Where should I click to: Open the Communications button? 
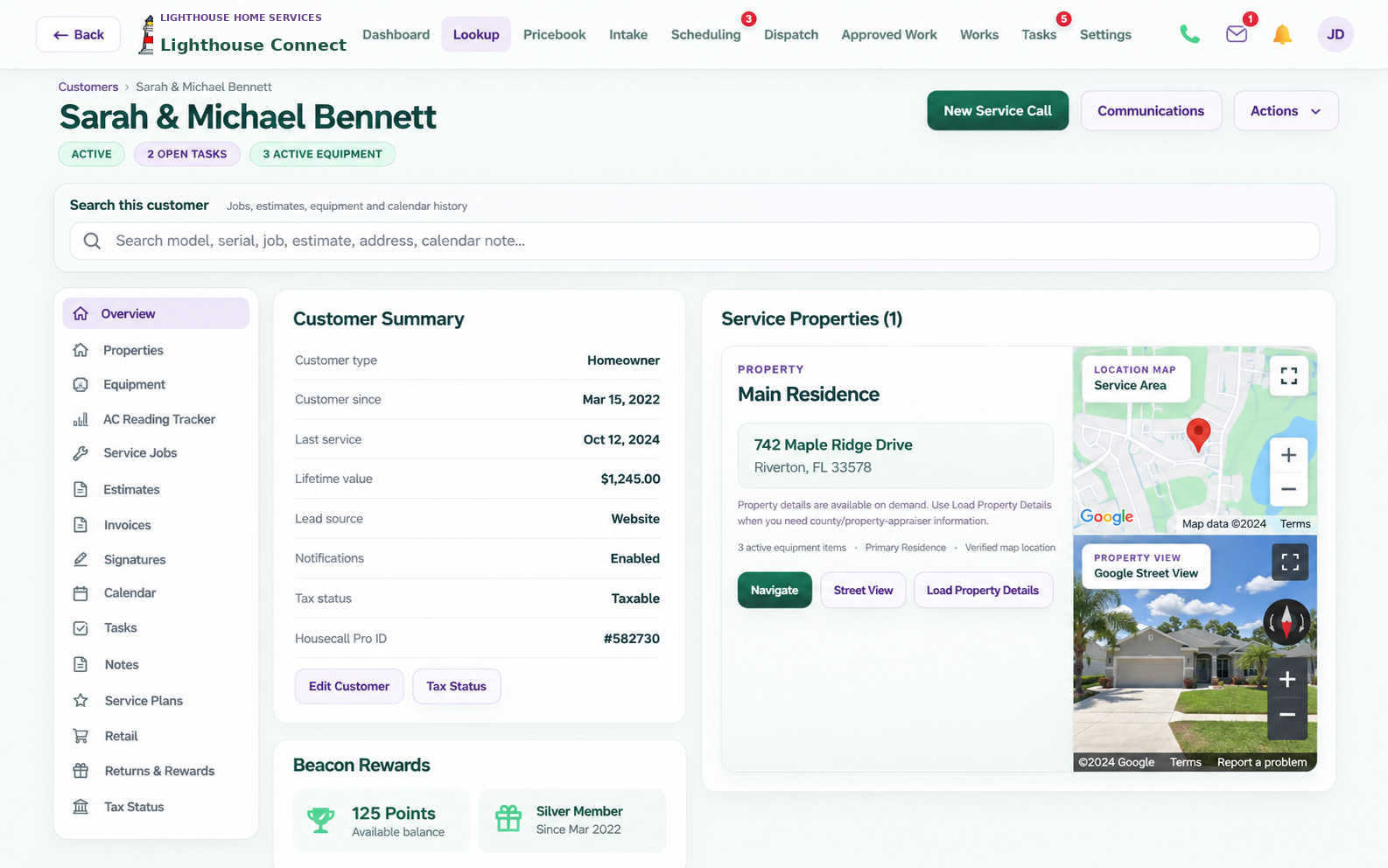(x=1151, y=111)
